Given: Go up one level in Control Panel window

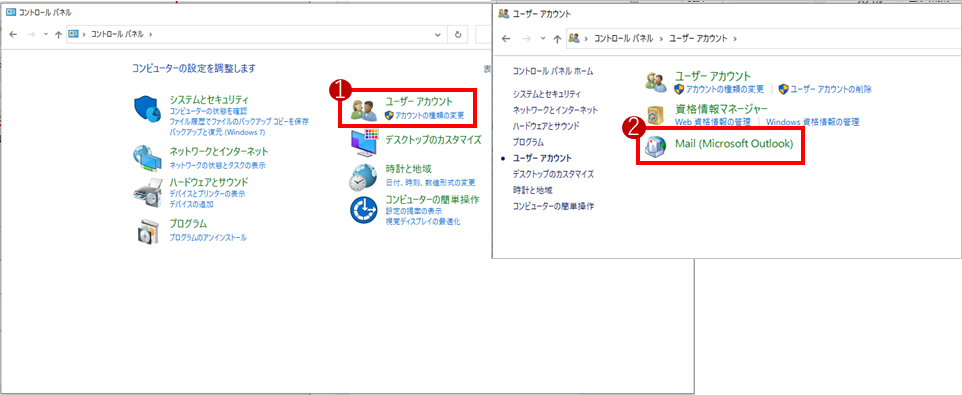Looking at the screenshot, I should 58,34.
